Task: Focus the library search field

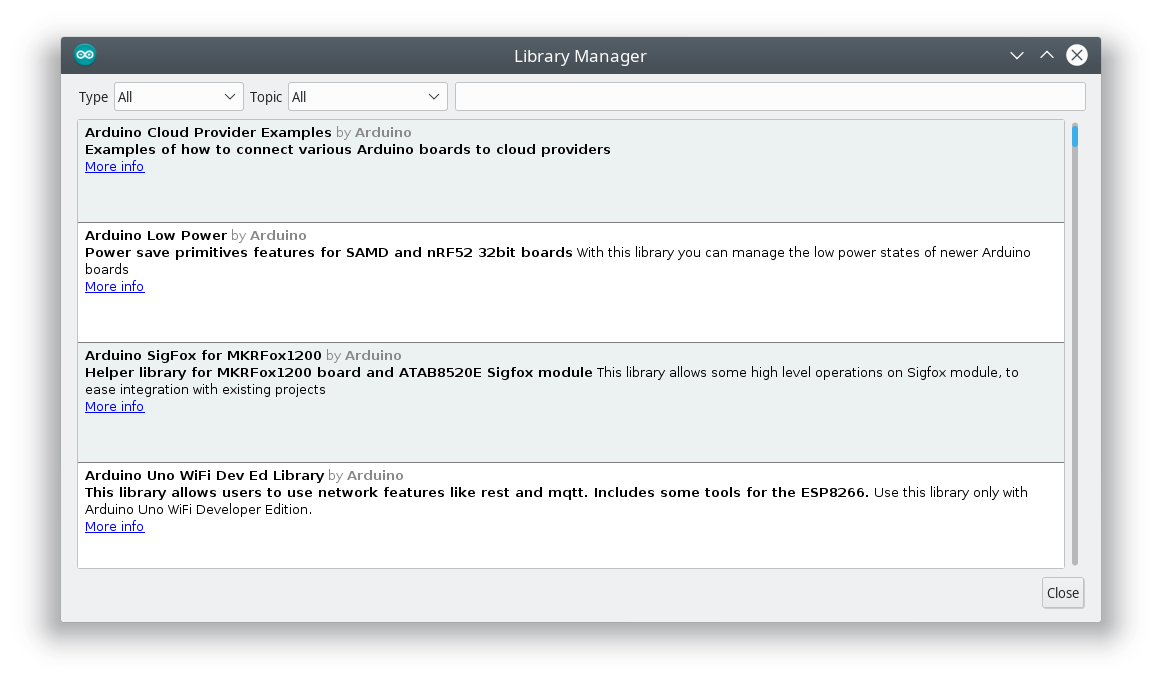Action: pyautogui.click(x=770, y=97)
